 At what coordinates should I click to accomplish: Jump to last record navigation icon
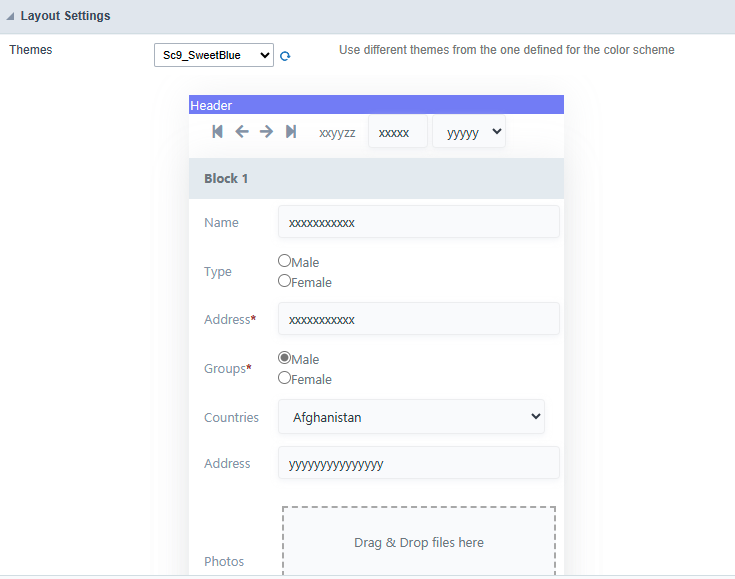tap(291, 132)
